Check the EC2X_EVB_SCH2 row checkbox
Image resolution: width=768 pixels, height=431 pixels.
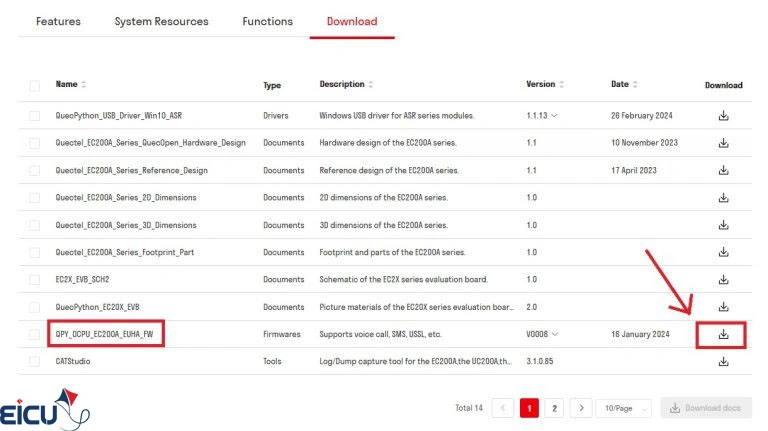click(x=34, y=280)
